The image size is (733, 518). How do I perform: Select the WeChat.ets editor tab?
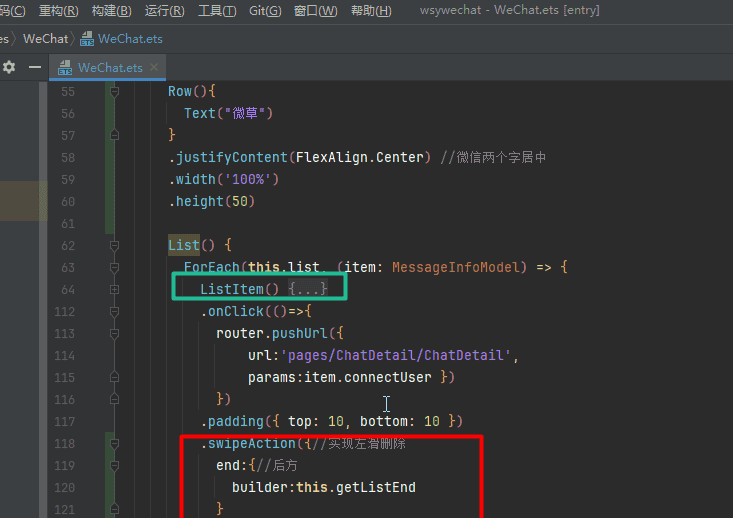coord(109,68)
